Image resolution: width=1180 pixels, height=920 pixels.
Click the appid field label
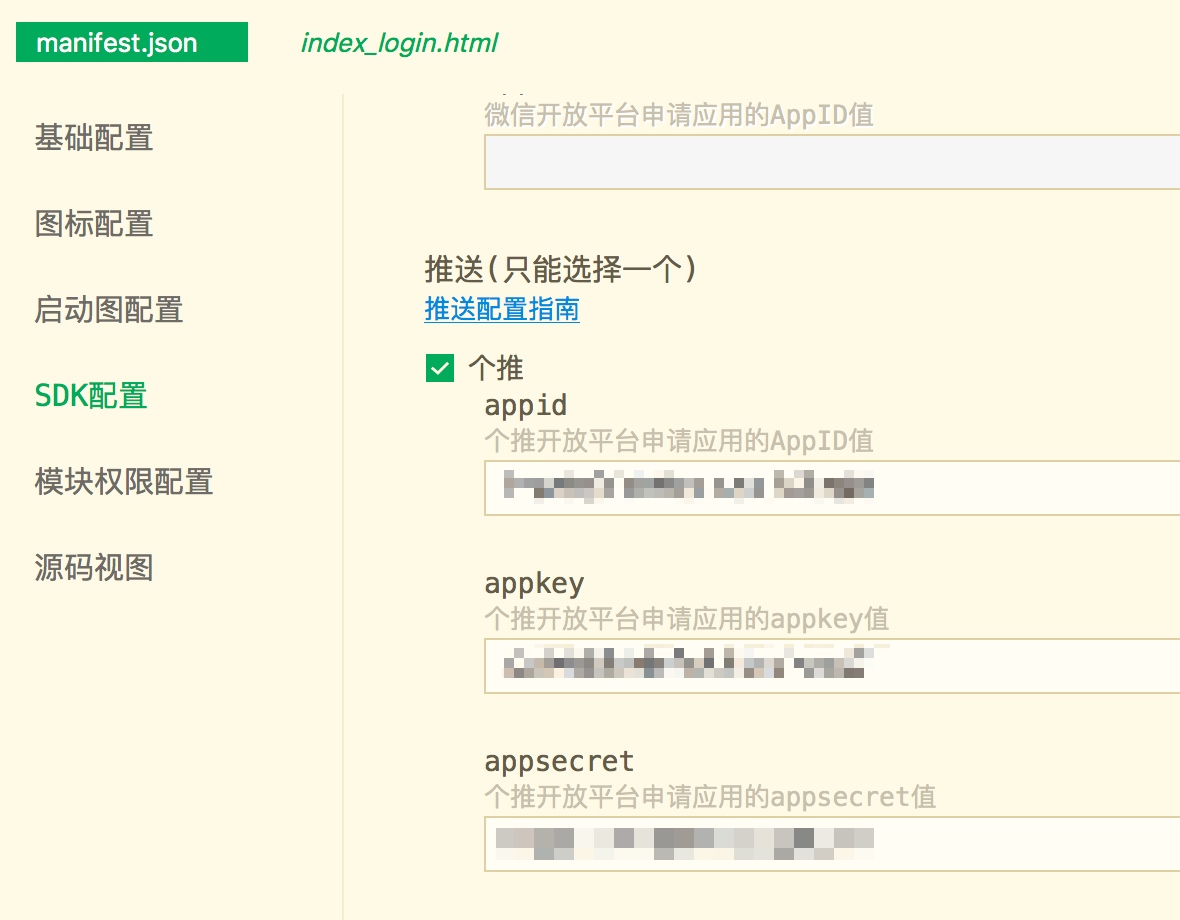[526, 405]
